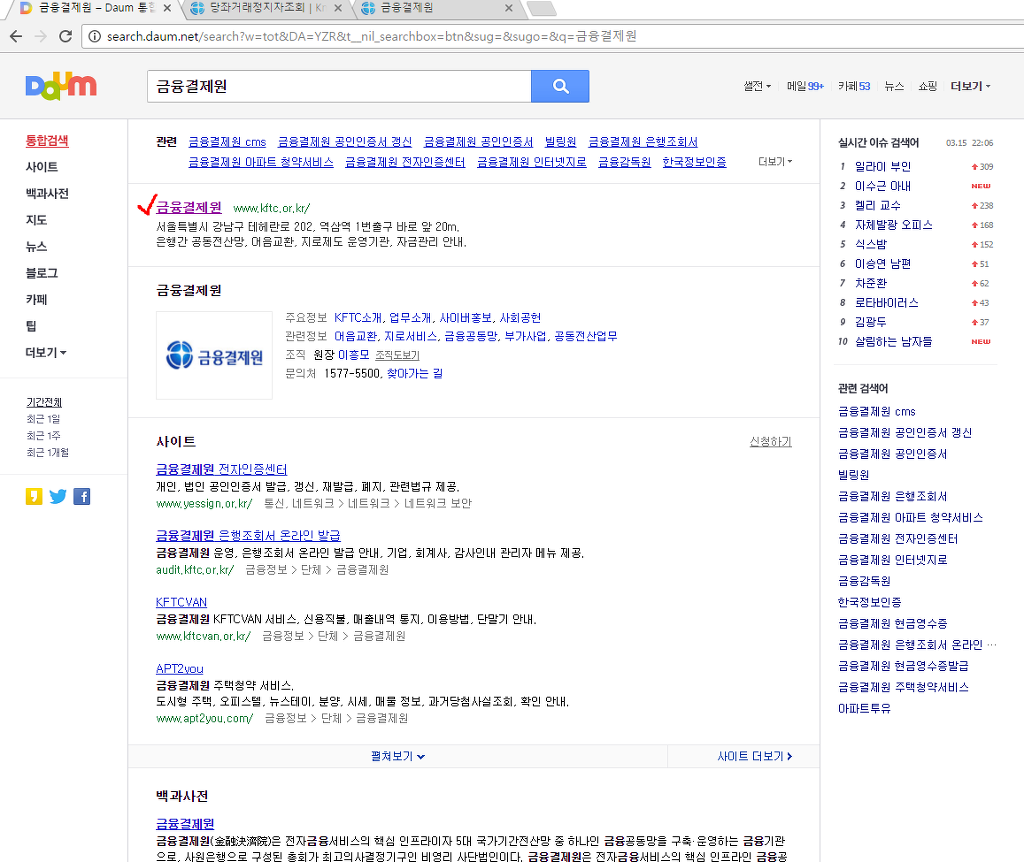1024x862 pixels.
Task: Switch to the 당좌거래정지자조회 browser tab
Action: (260, 9)
